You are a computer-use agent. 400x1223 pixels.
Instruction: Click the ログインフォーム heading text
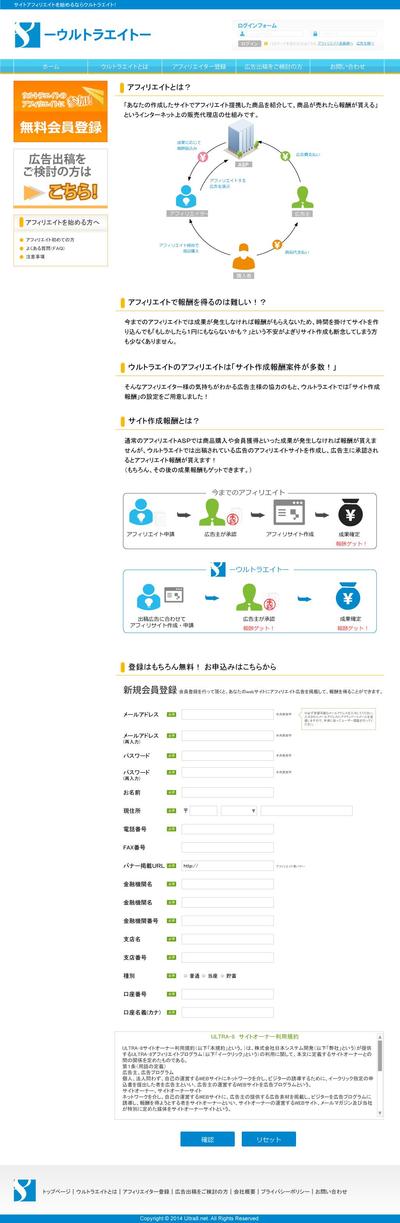click(x=257, y=24)
